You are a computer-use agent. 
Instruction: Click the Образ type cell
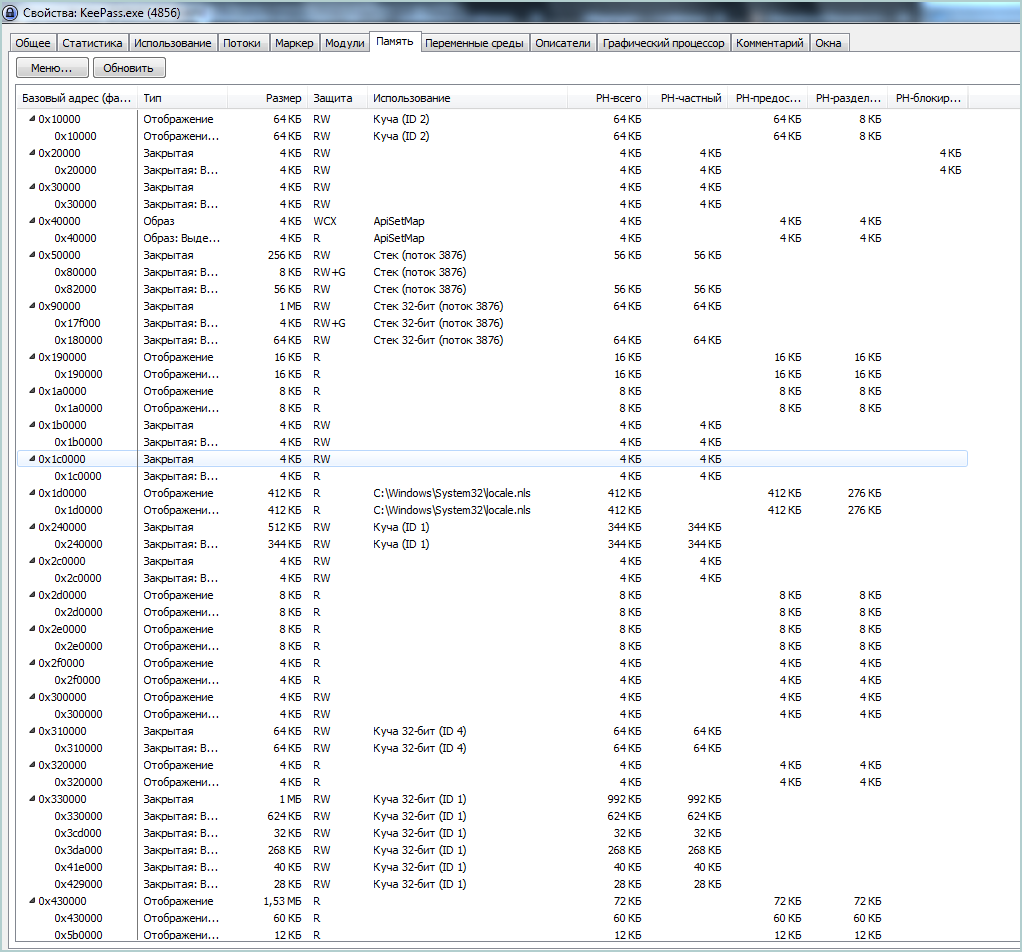(x=159, y=221)
